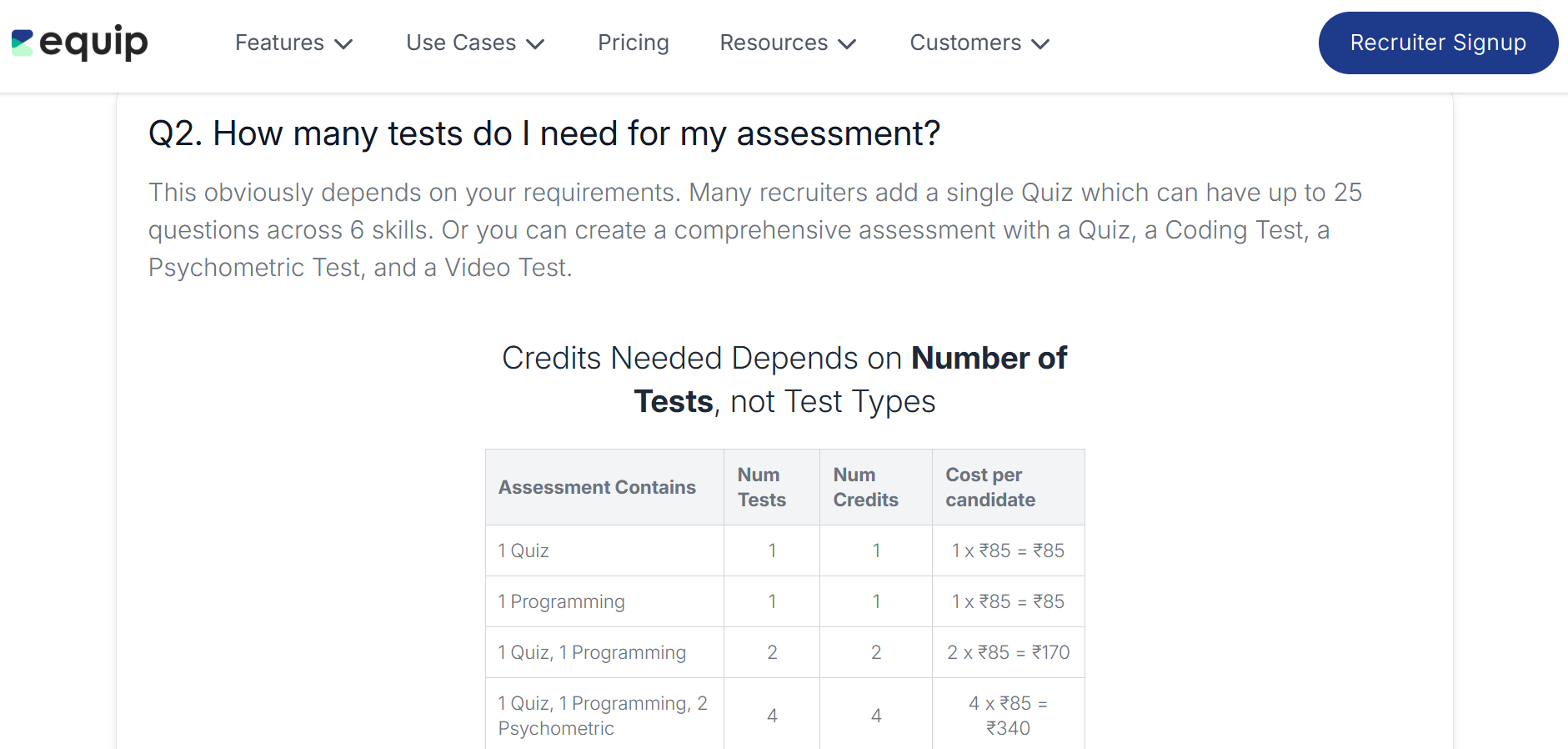Open the Customers menu label
The height and width of the screenshot is (749, 1568).
pos(965,43)
